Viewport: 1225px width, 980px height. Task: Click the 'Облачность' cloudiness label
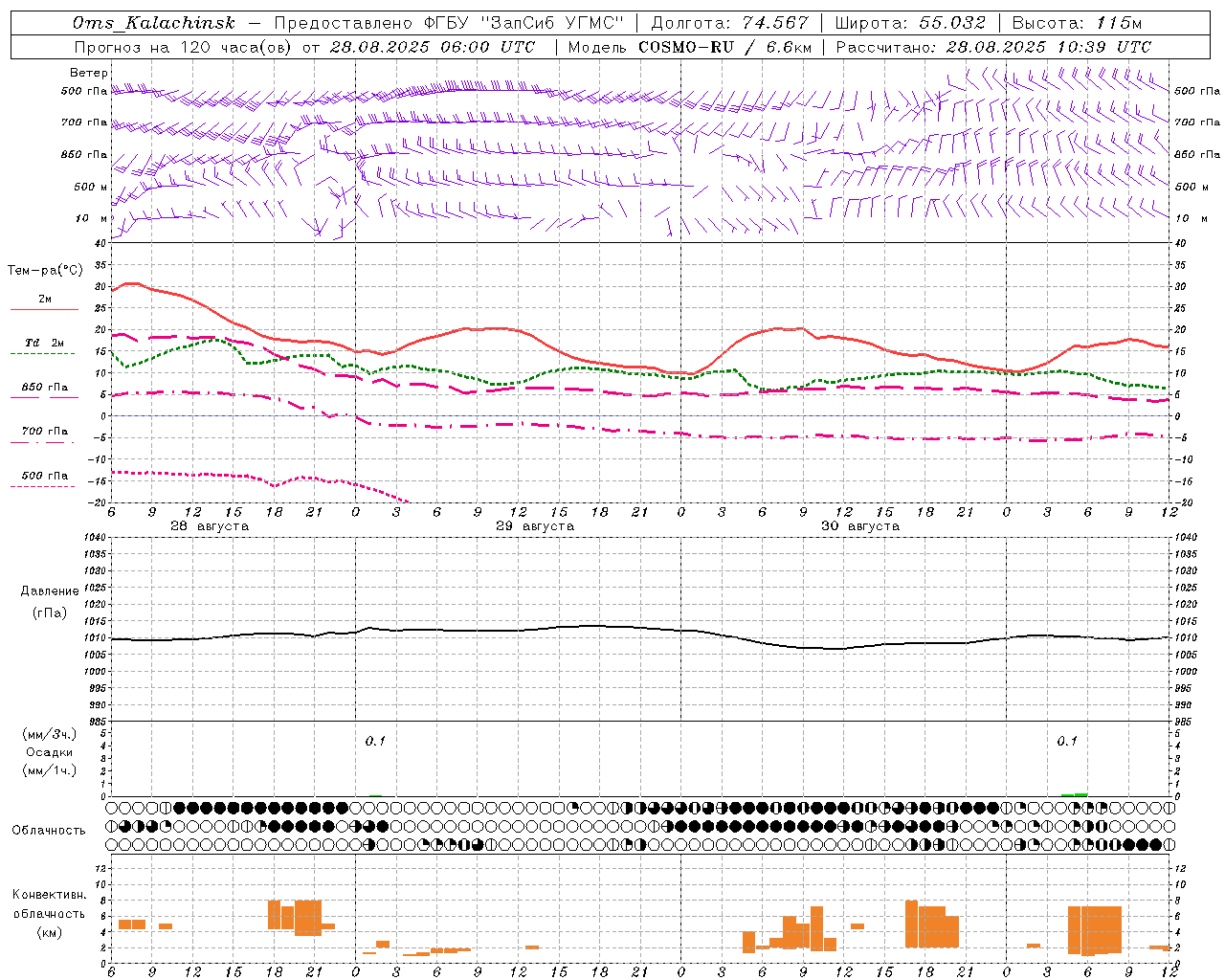(x=49, y=831)
